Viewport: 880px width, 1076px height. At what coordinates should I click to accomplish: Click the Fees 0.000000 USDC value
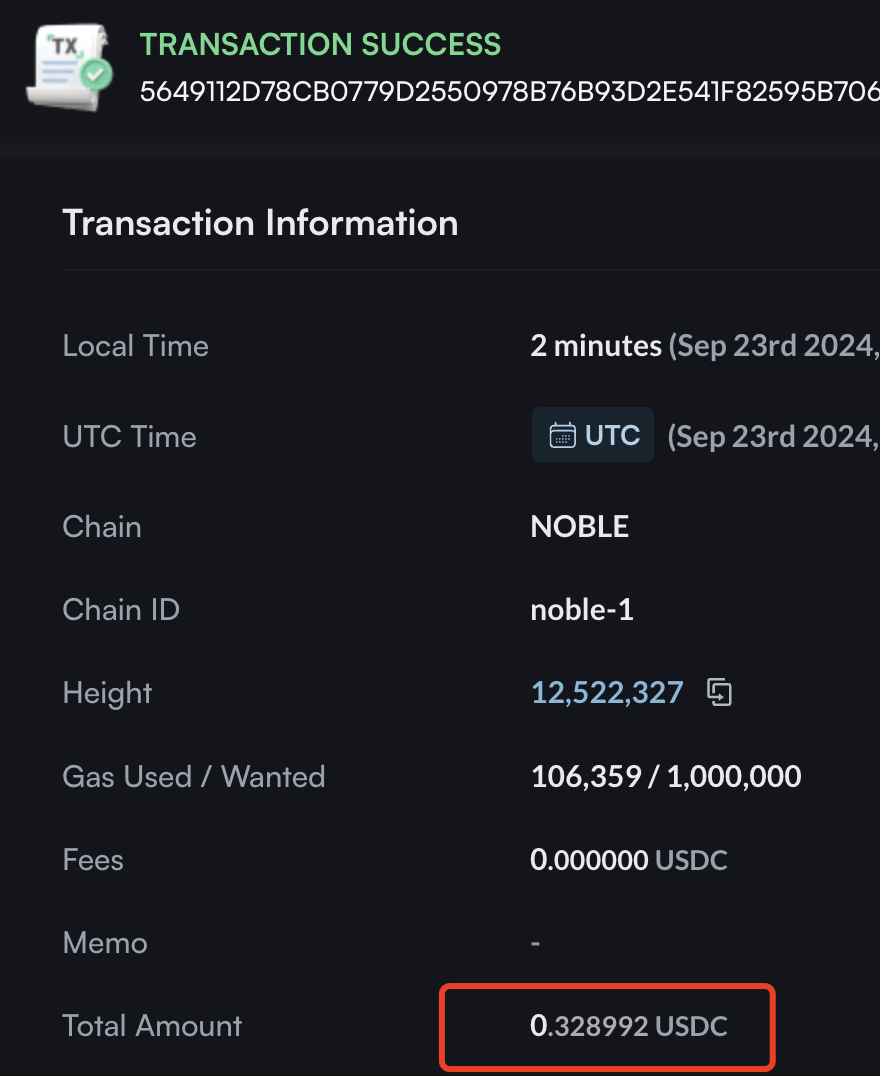click(x=628, y=860)
